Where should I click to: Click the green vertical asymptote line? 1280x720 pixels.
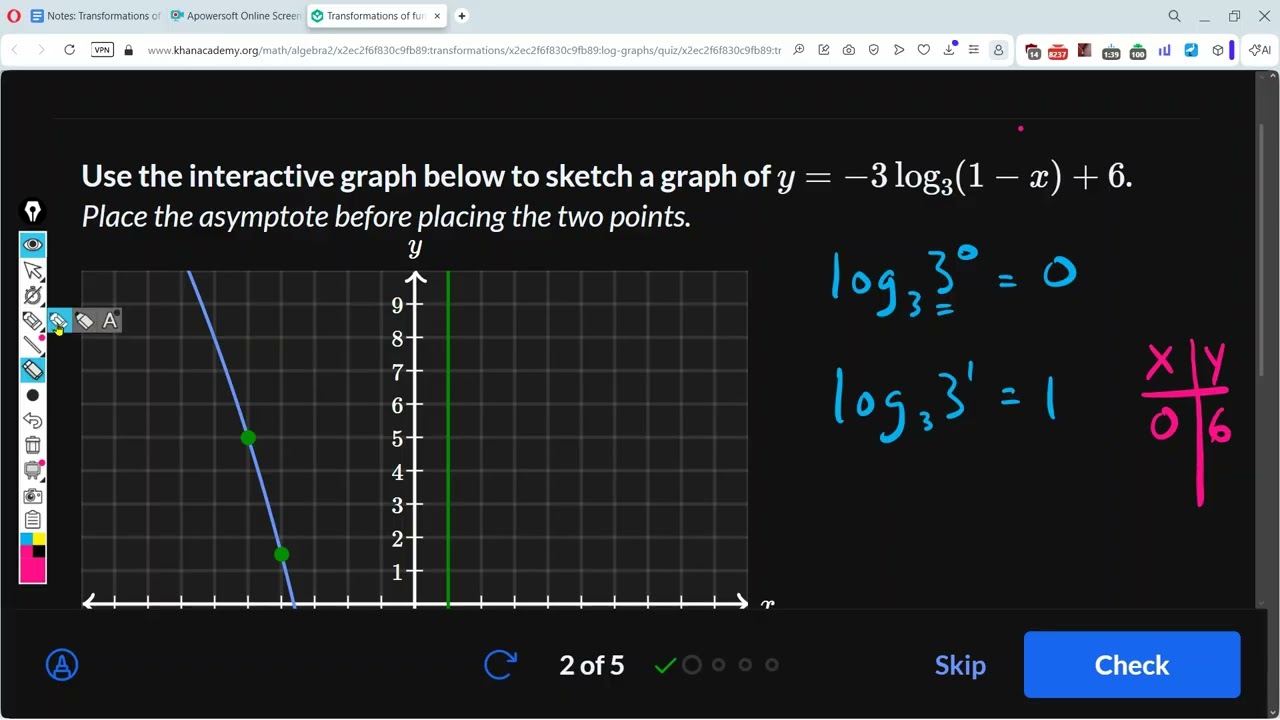click(x=448, y=438)
